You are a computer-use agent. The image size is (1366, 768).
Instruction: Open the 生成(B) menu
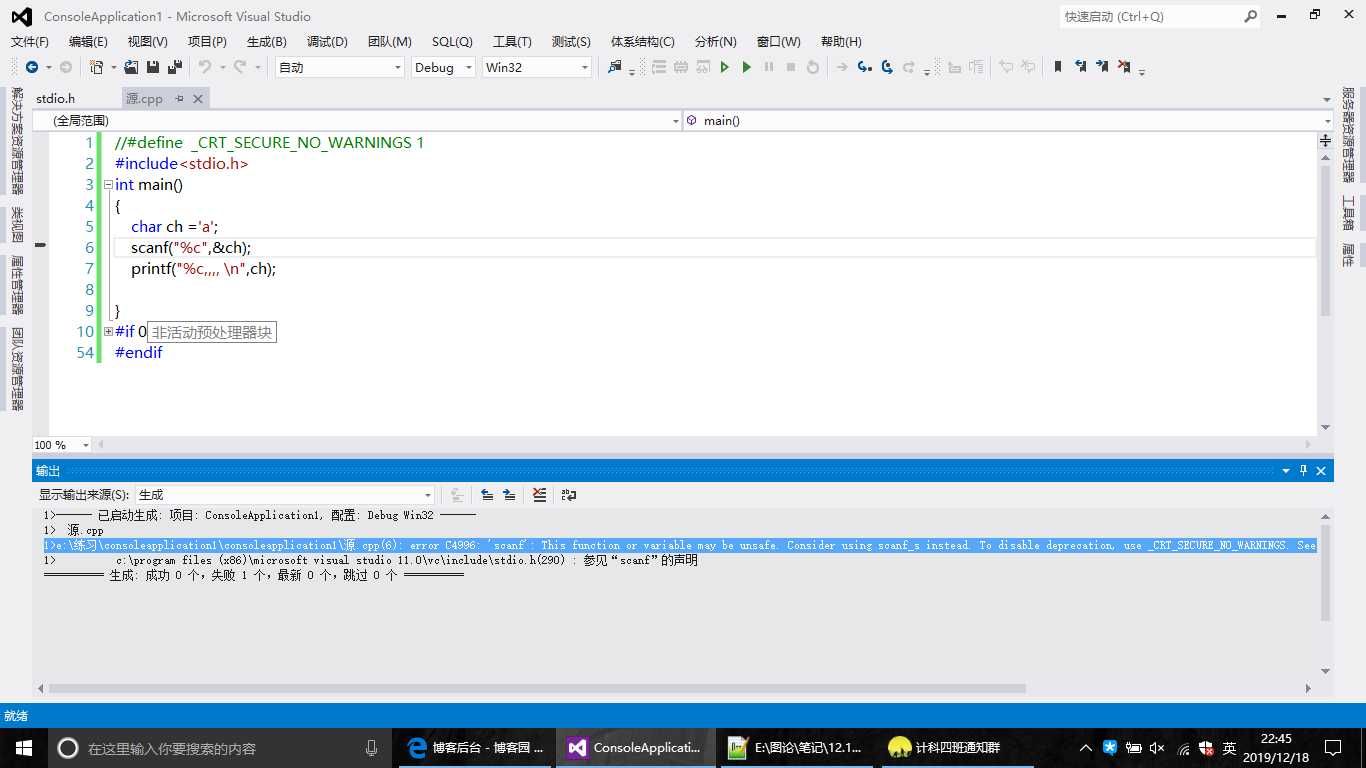pyautogui.click(x=267, y=41)
